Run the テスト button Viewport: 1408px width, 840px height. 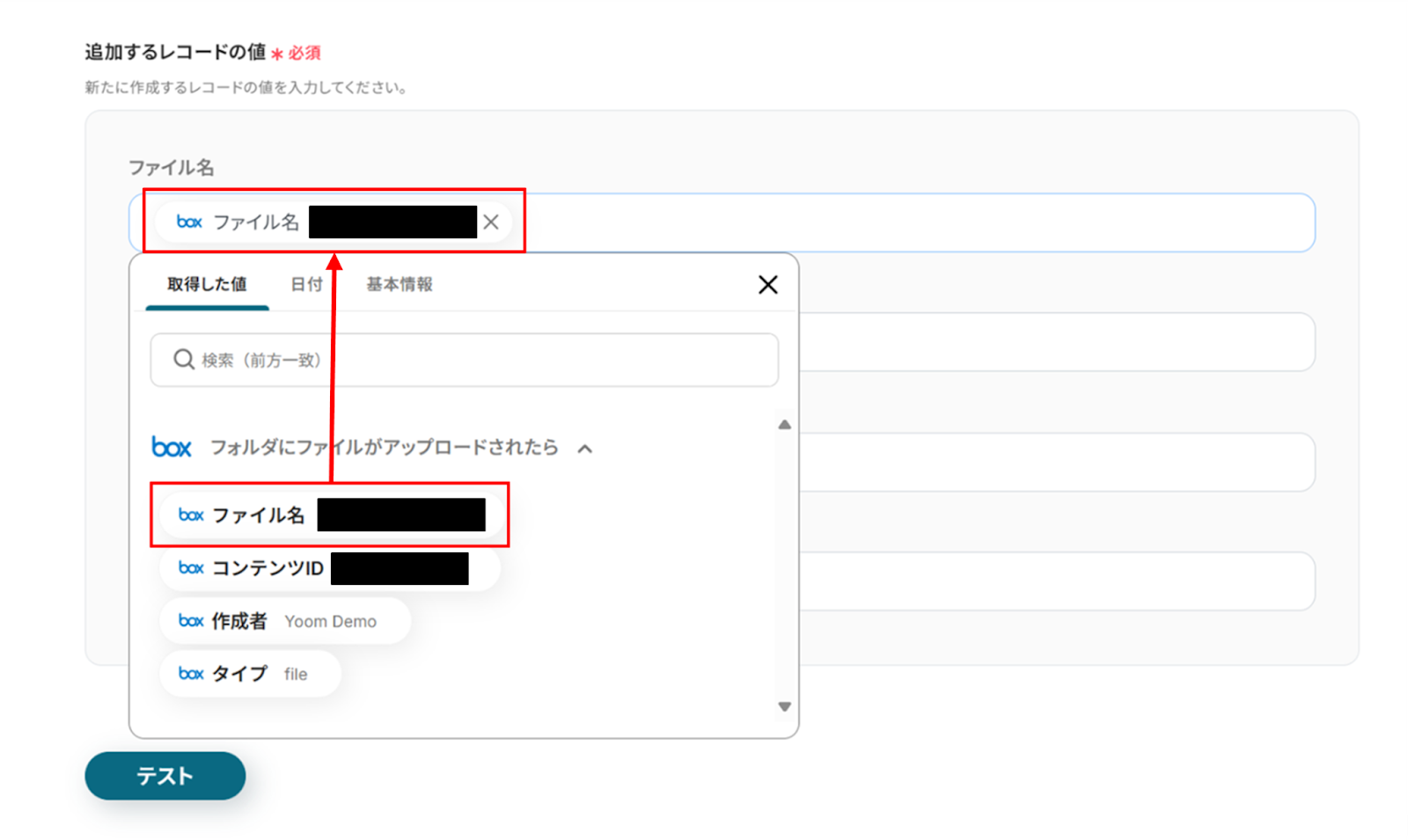point(165,776)
